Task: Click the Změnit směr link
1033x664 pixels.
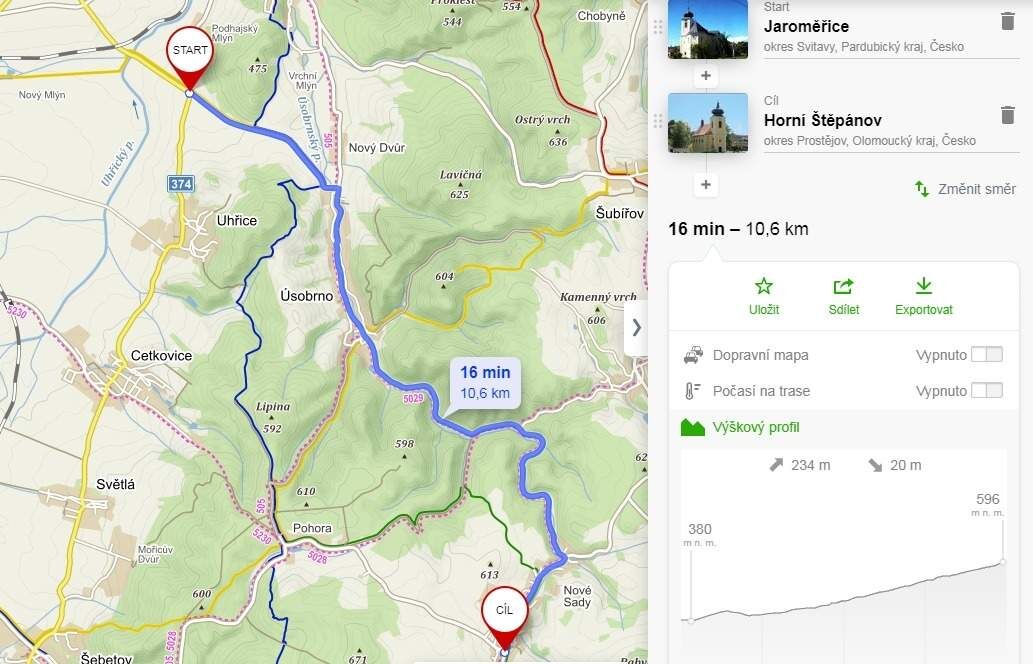Action: 976,189
